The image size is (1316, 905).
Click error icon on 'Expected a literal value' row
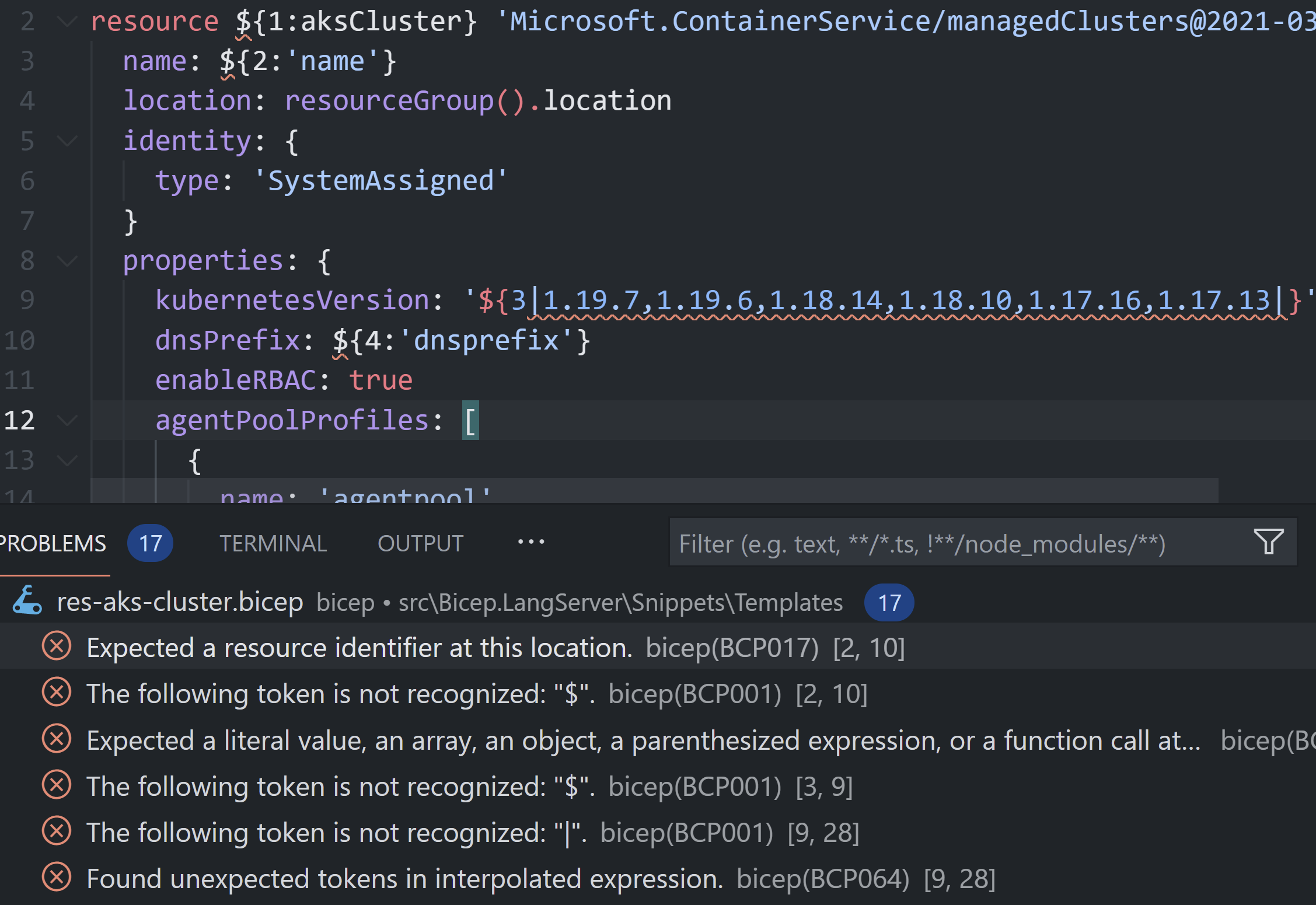coord(57,739)
